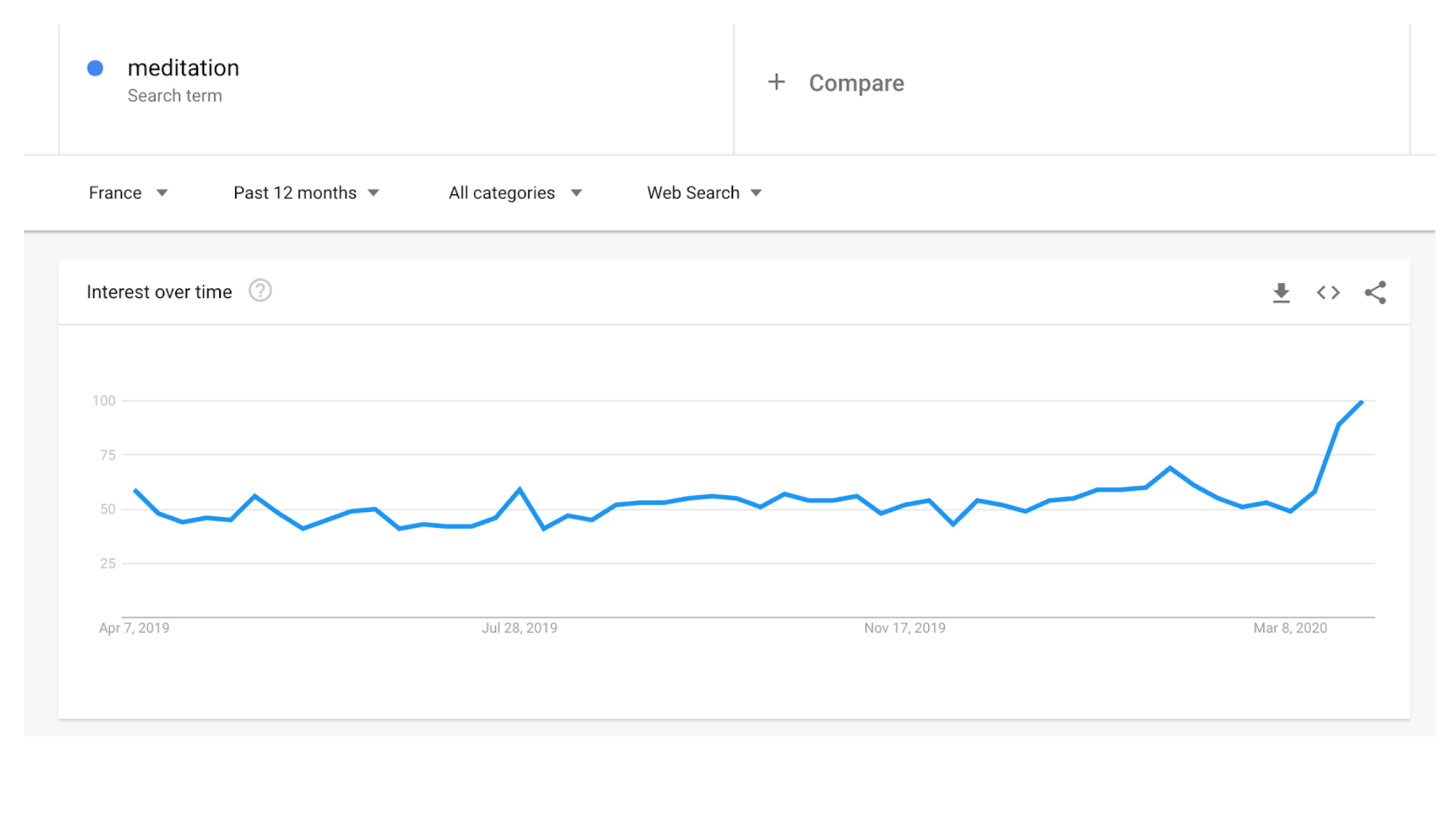Click the Mar 8, 2020 axis label
The height and width of the screenshot is (819, 1456).
click(x=1290, y=628)
